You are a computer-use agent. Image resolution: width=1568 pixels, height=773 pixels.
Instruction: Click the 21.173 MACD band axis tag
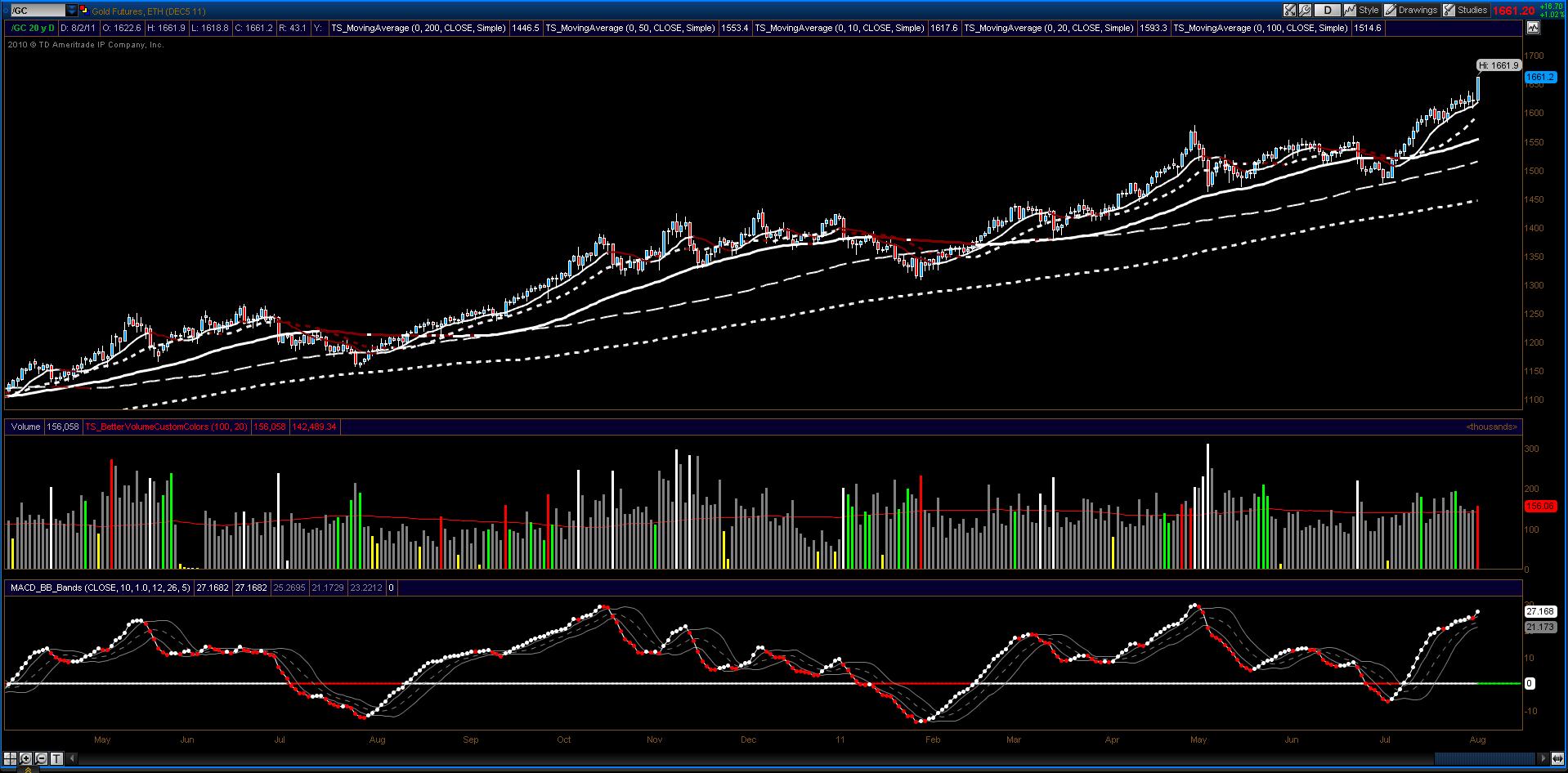point(1540,627)
